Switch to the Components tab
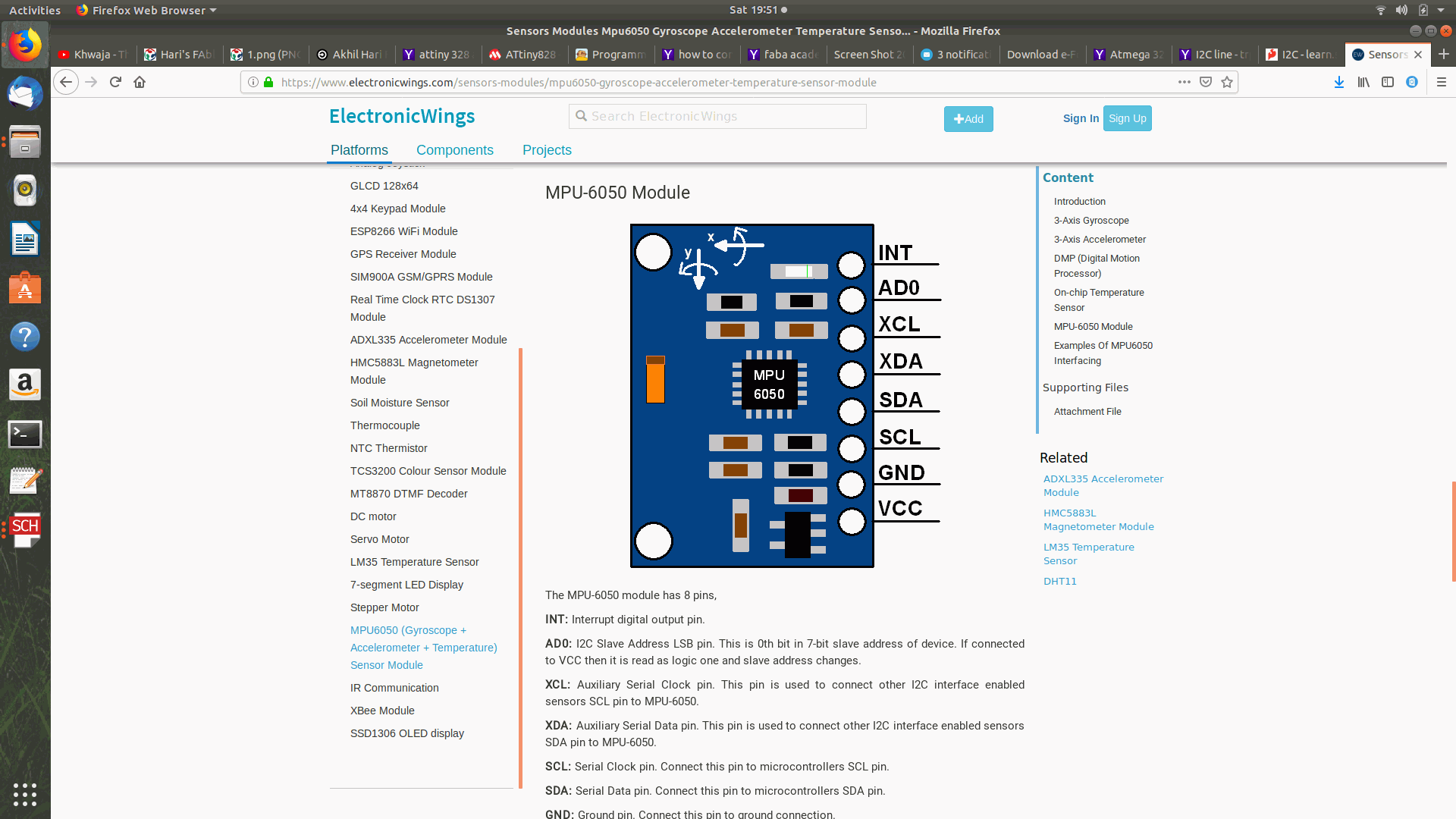This screenshot has width=1456, height=819. point(454,150)
